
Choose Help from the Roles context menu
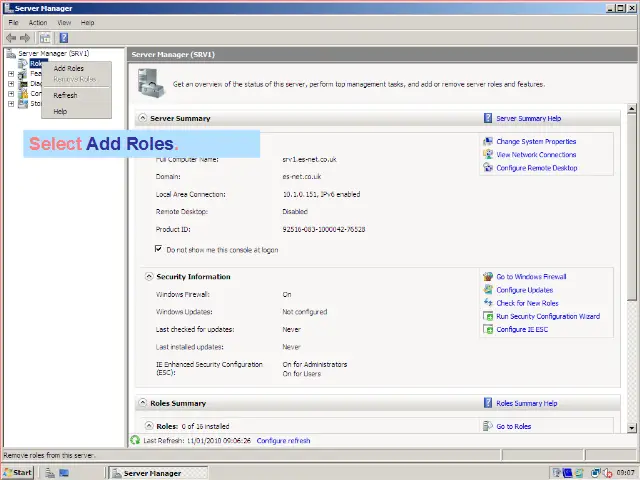pyautogui.click(x=76, y=111)
